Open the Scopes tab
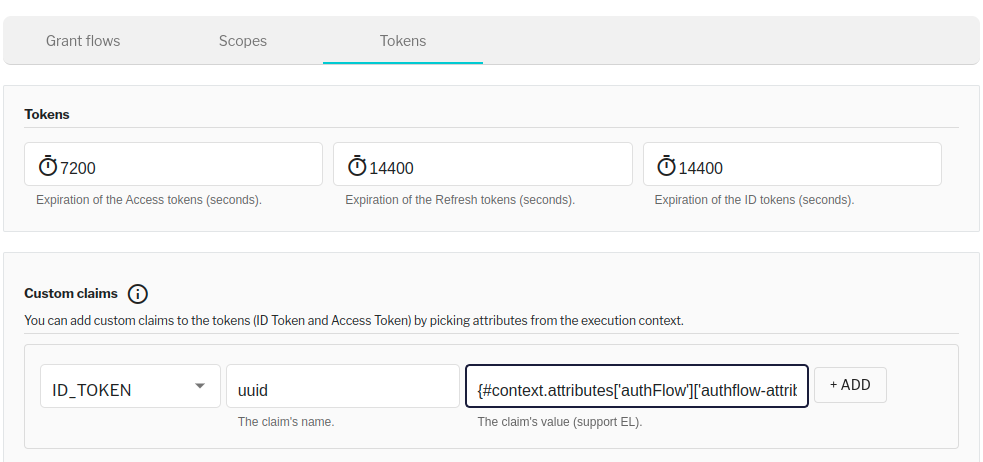 pyautogui.click(x=243, y=41)
